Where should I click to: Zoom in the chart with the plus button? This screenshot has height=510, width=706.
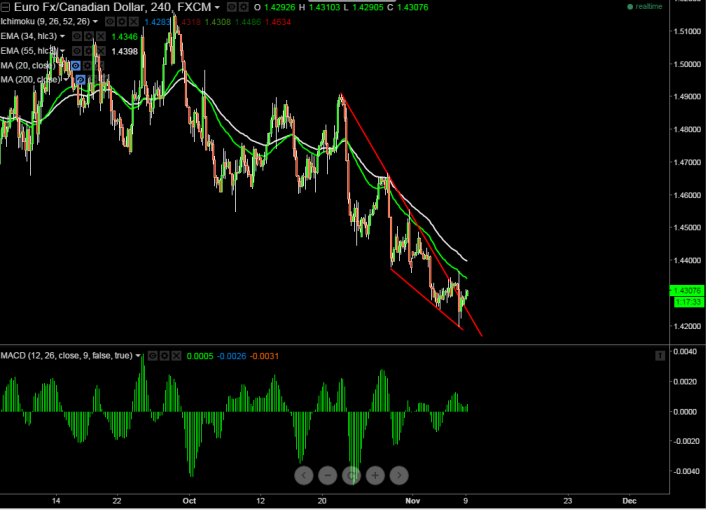(375, 475)
